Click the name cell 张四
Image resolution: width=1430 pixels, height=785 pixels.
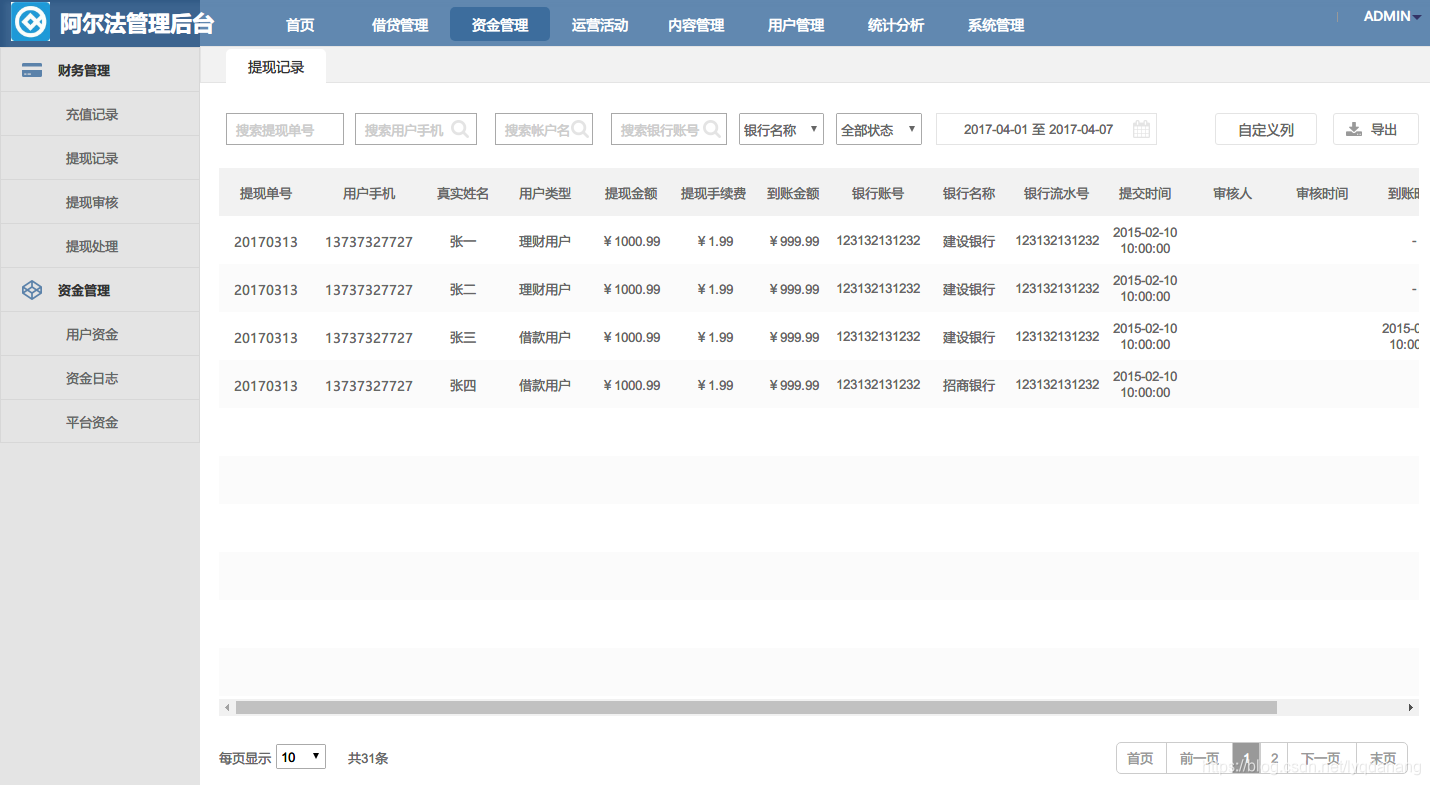463,385
